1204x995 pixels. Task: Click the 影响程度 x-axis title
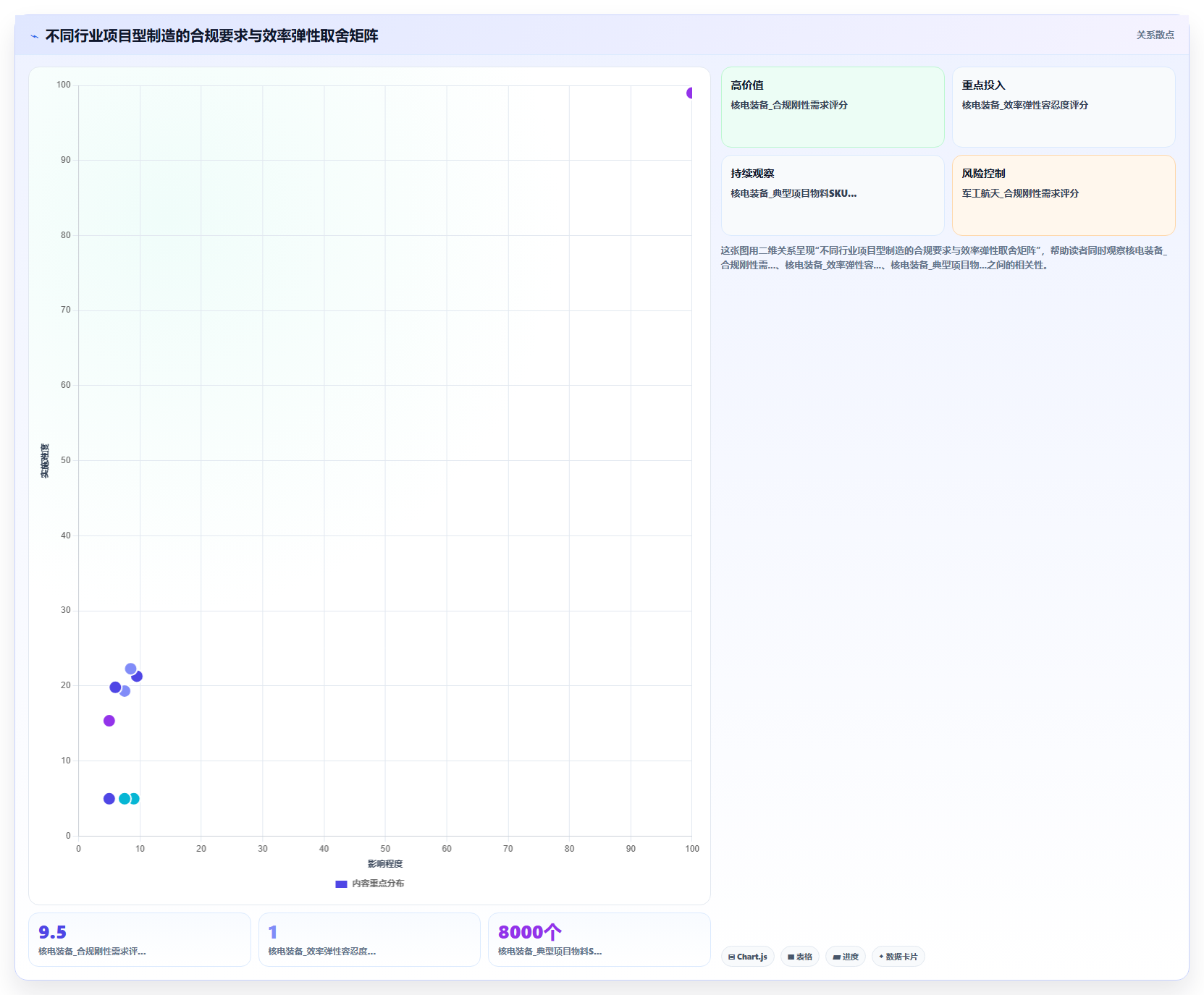point(385,864)
